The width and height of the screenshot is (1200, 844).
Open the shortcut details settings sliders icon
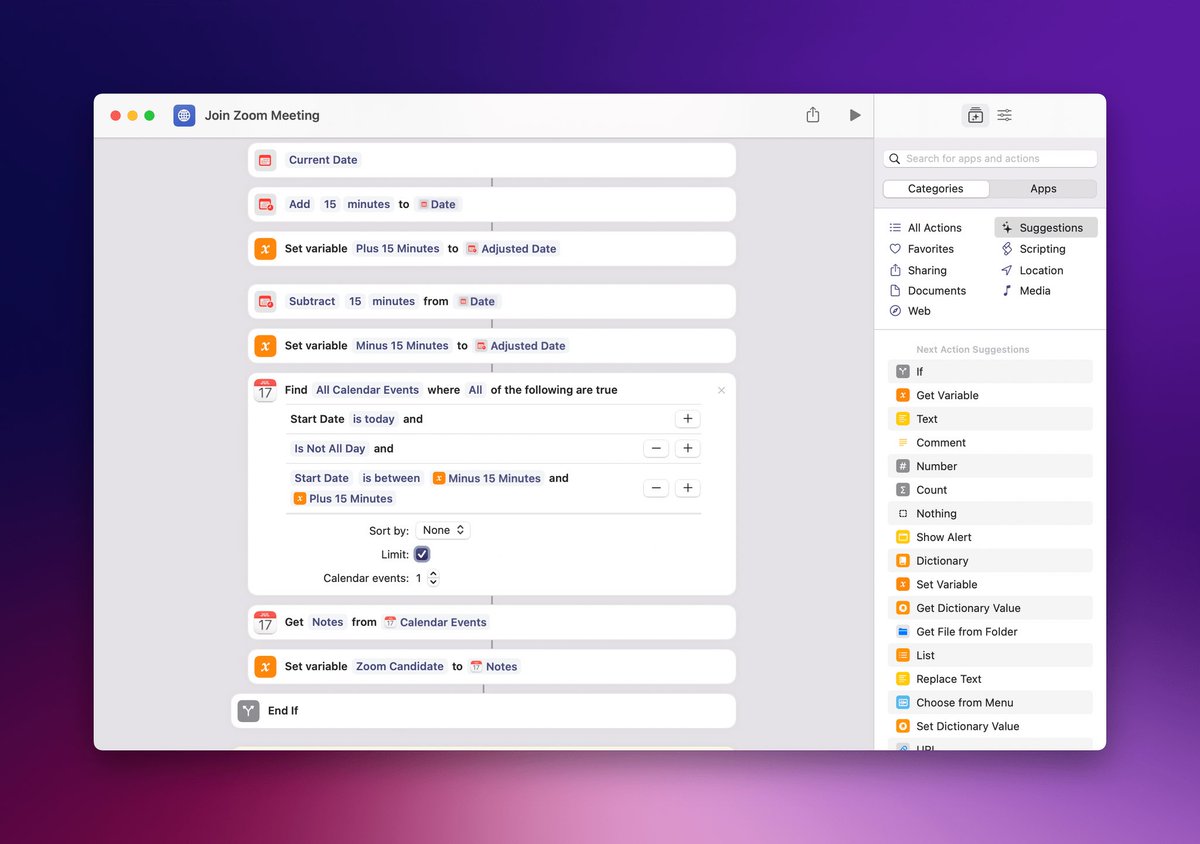coord(1005,115)
